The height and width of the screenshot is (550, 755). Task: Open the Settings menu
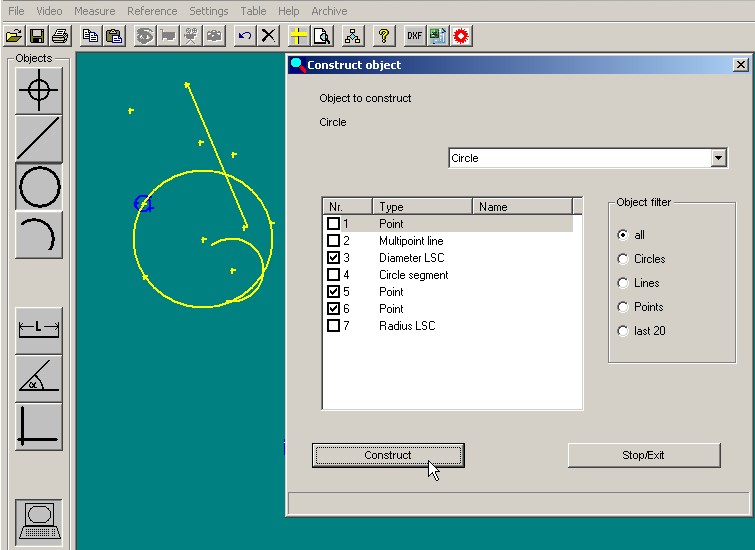coord(208,11)
